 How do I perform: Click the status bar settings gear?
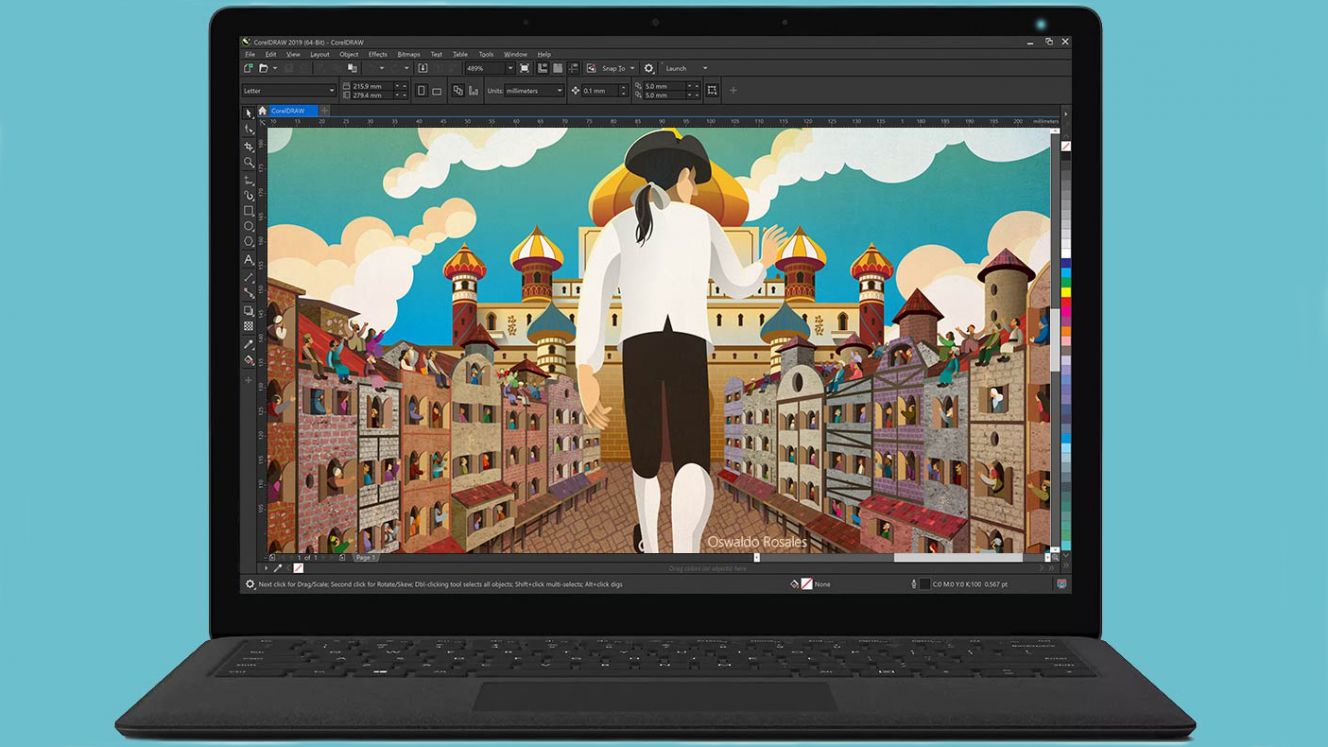pos(250,584)
